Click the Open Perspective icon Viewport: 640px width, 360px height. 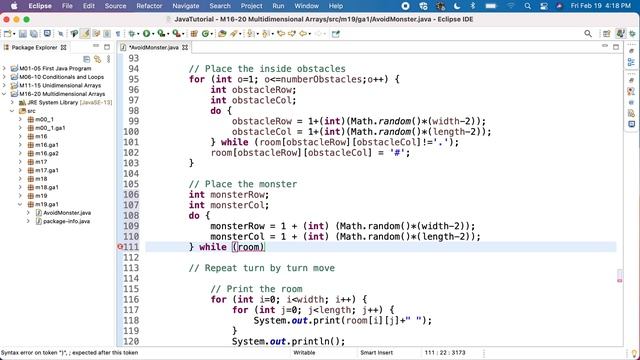[x=607, y=34]
